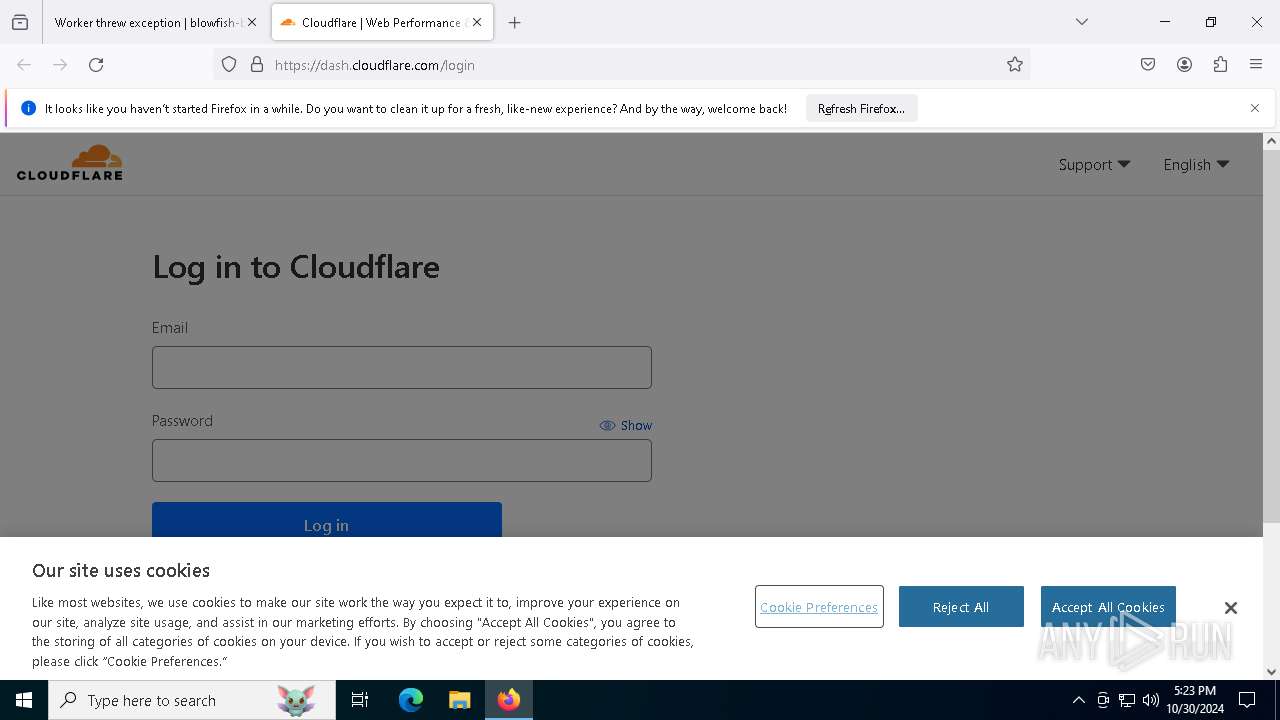Focus the Email input field

click(x=402, y=367)
